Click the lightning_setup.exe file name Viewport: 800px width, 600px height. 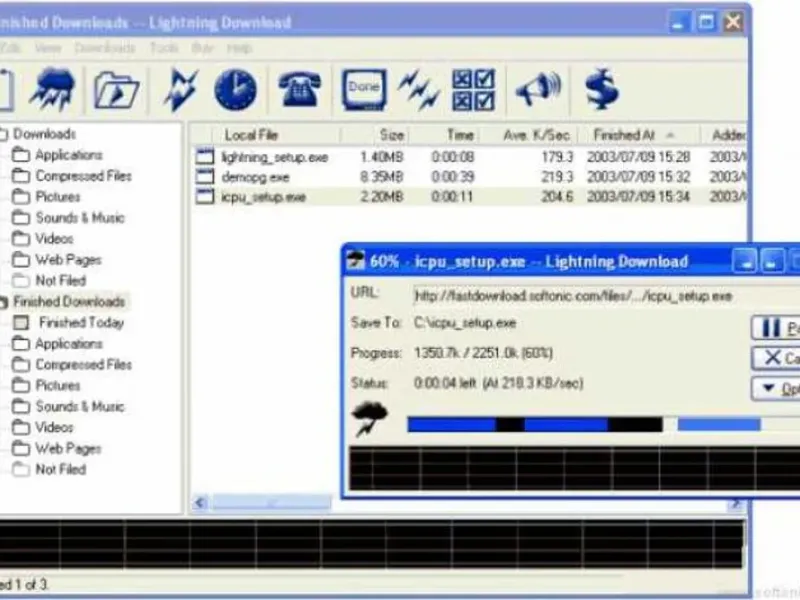[x=274, y=157]
